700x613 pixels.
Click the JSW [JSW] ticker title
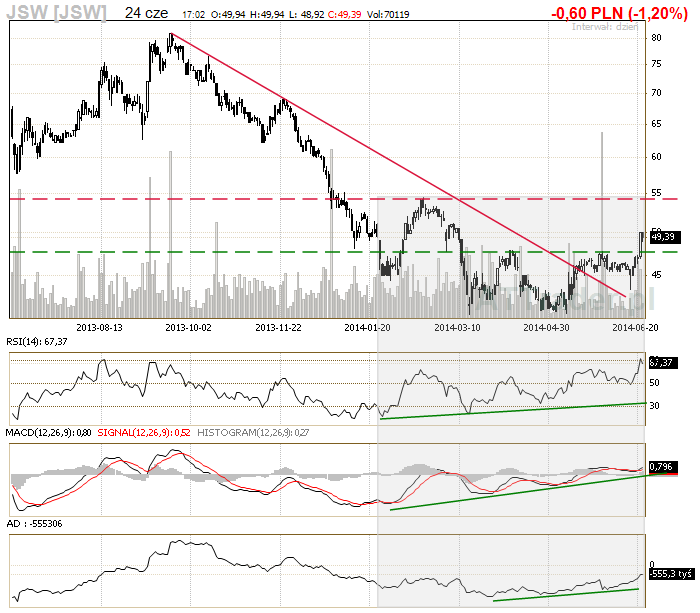click(x=56, y=12)
